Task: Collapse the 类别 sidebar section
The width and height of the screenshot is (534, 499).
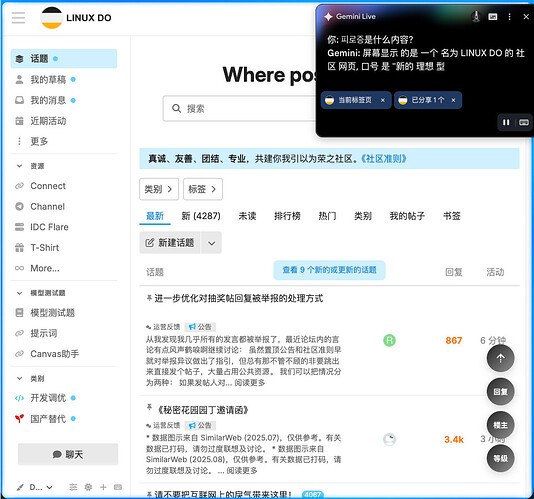Action: 30,378
